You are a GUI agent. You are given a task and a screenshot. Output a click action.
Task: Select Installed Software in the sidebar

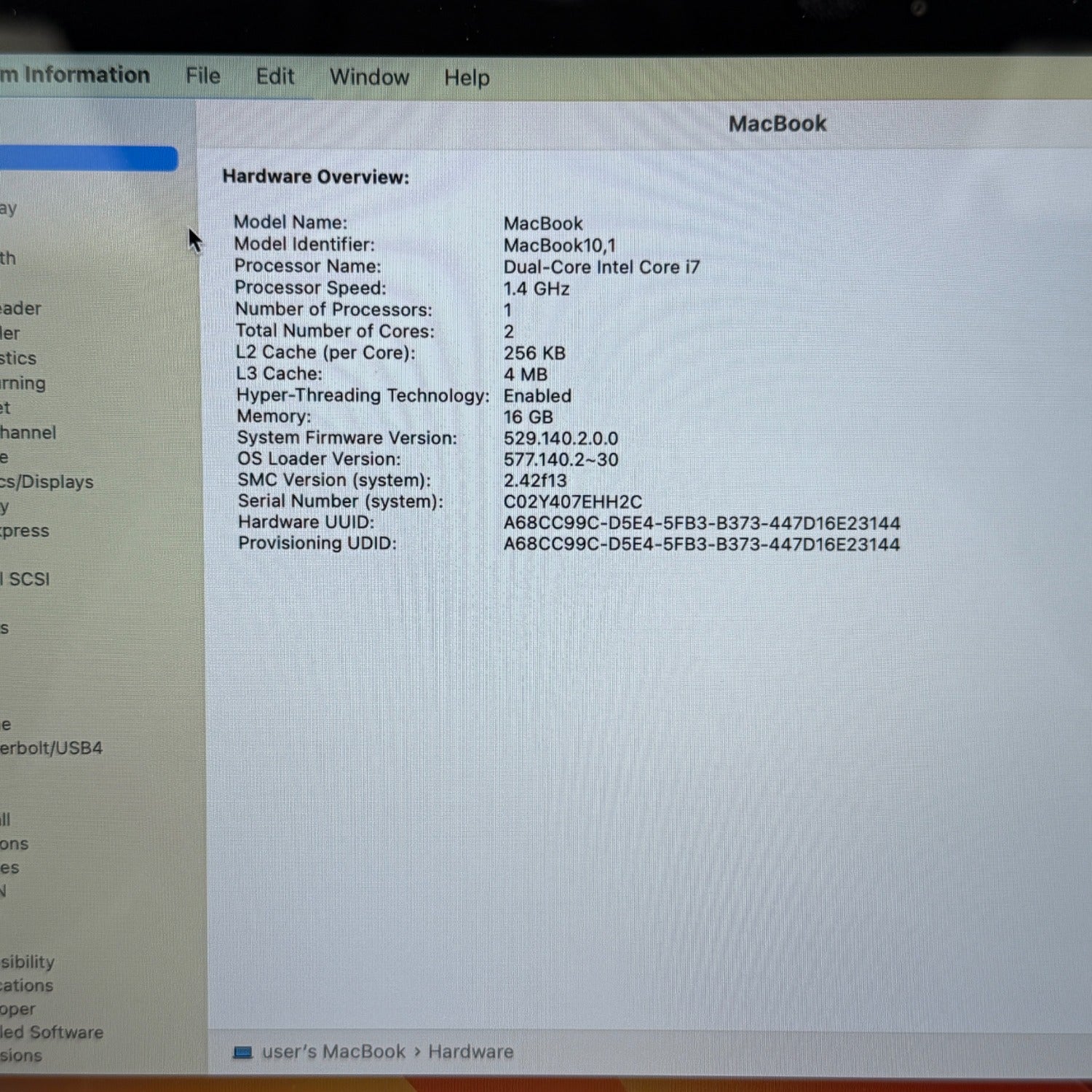tap(51, 1032)
